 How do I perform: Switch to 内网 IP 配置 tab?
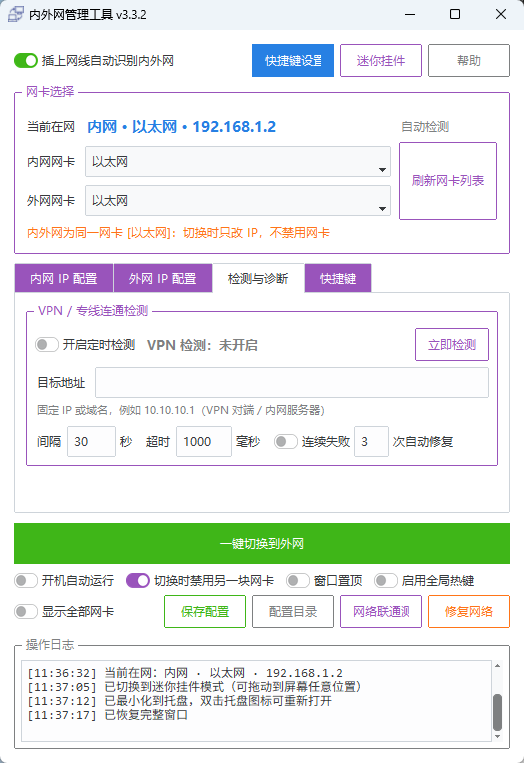pos(64,278)
